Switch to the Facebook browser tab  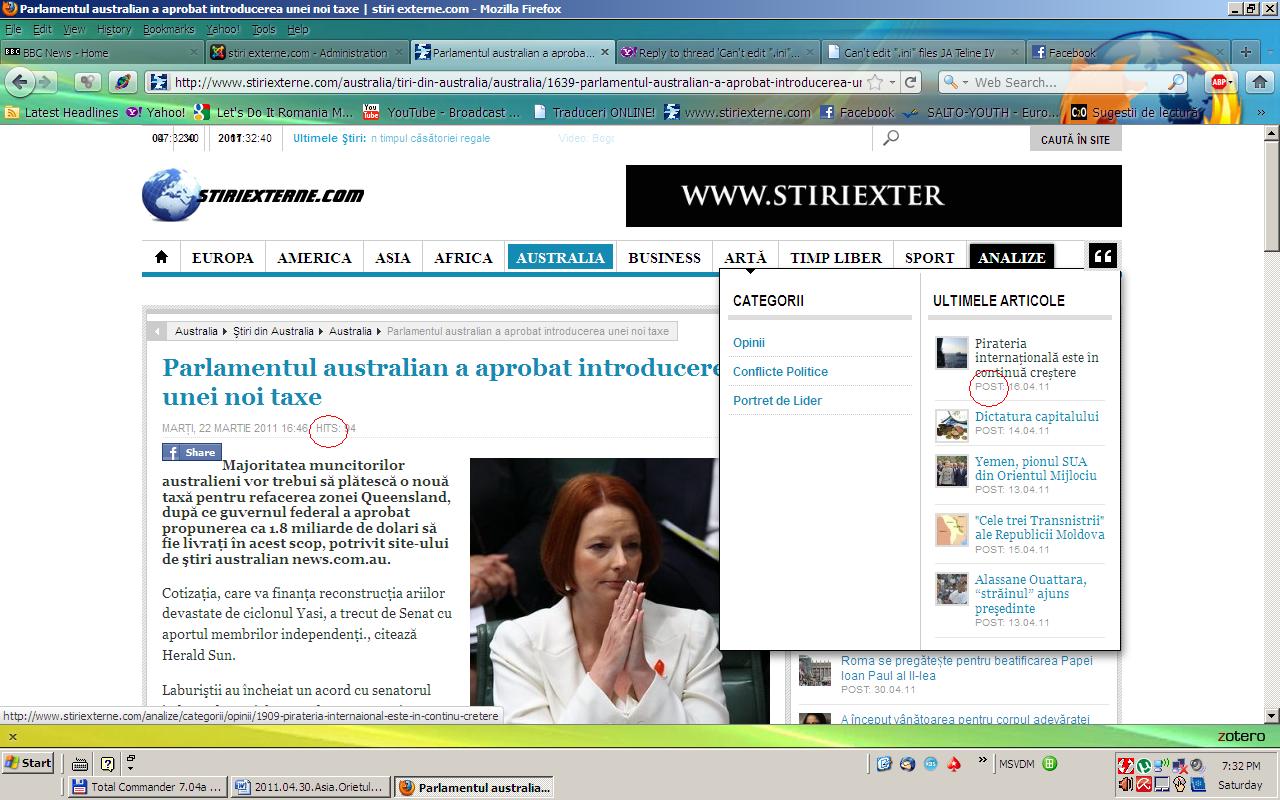click(1127, 52)
